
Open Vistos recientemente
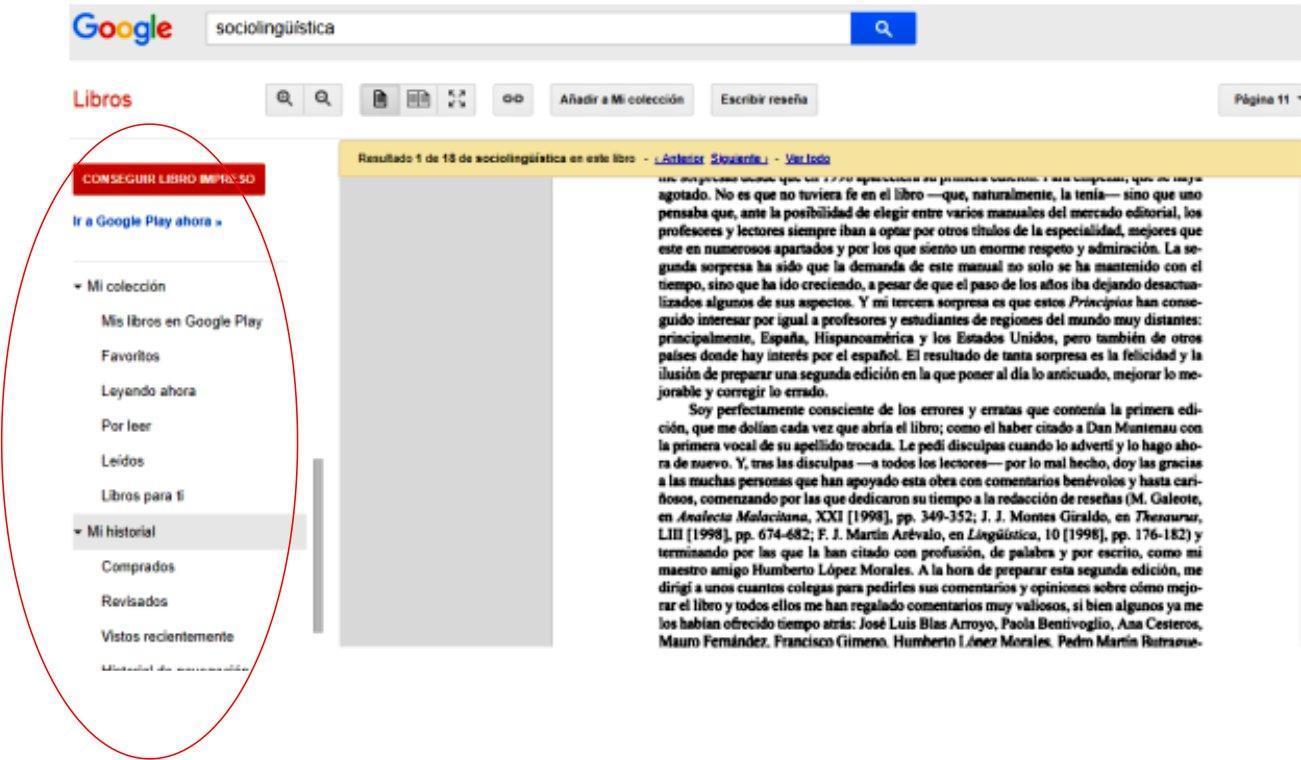click(x=166, y=636)
